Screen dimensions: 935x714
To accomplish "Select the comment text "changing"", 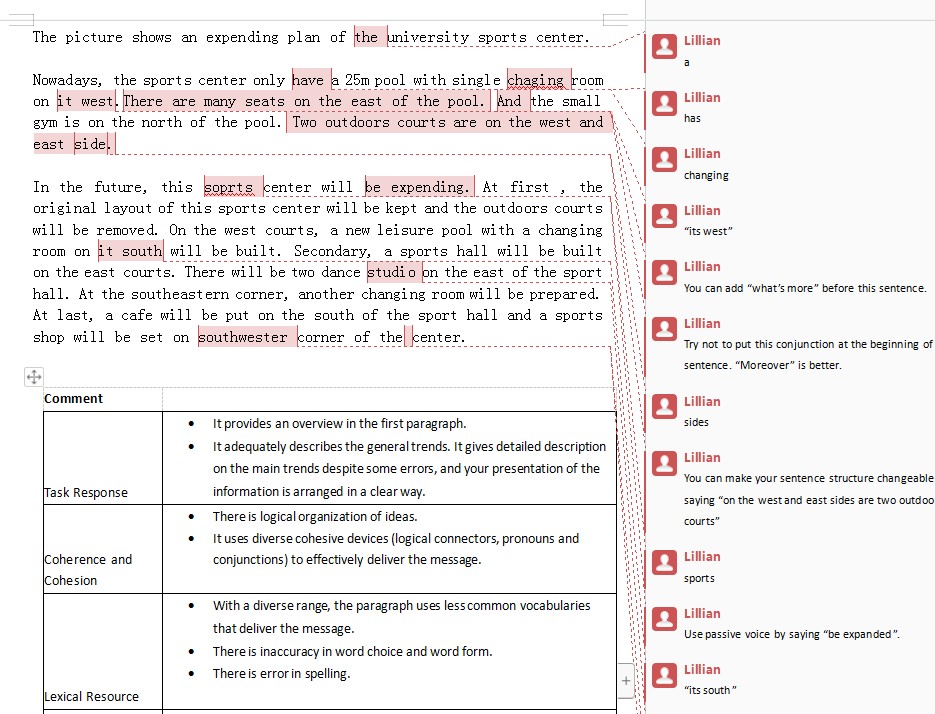I will point(706,175).
